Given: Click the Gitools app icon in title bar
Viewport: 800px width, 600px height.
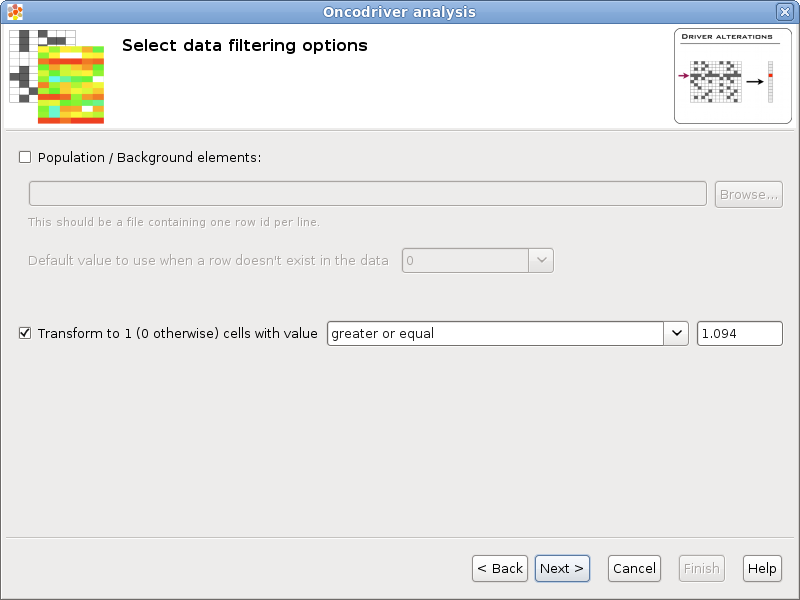Looking at the screenshot, I should pyautogui.click(x=15, y=12).
